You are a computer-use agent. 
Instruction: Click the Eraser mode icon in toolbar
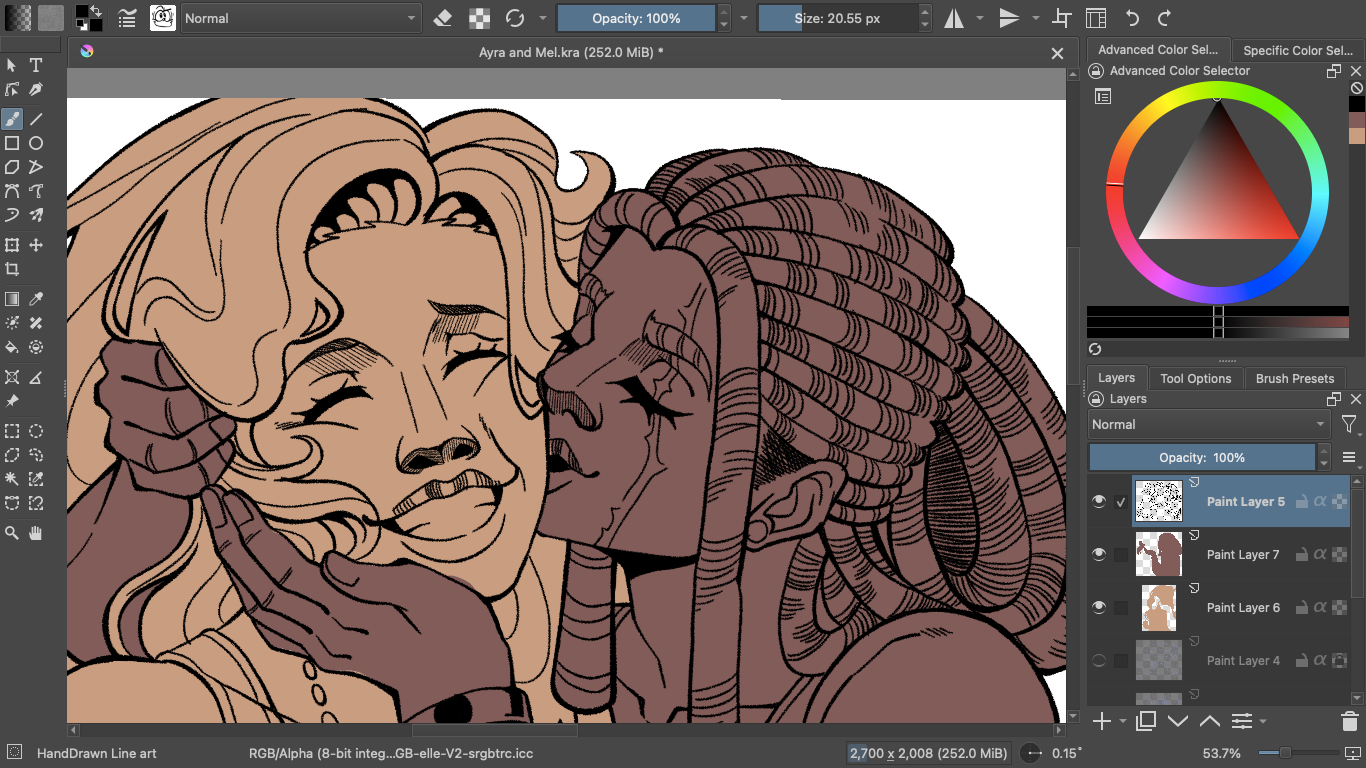[x=443, y=18]
